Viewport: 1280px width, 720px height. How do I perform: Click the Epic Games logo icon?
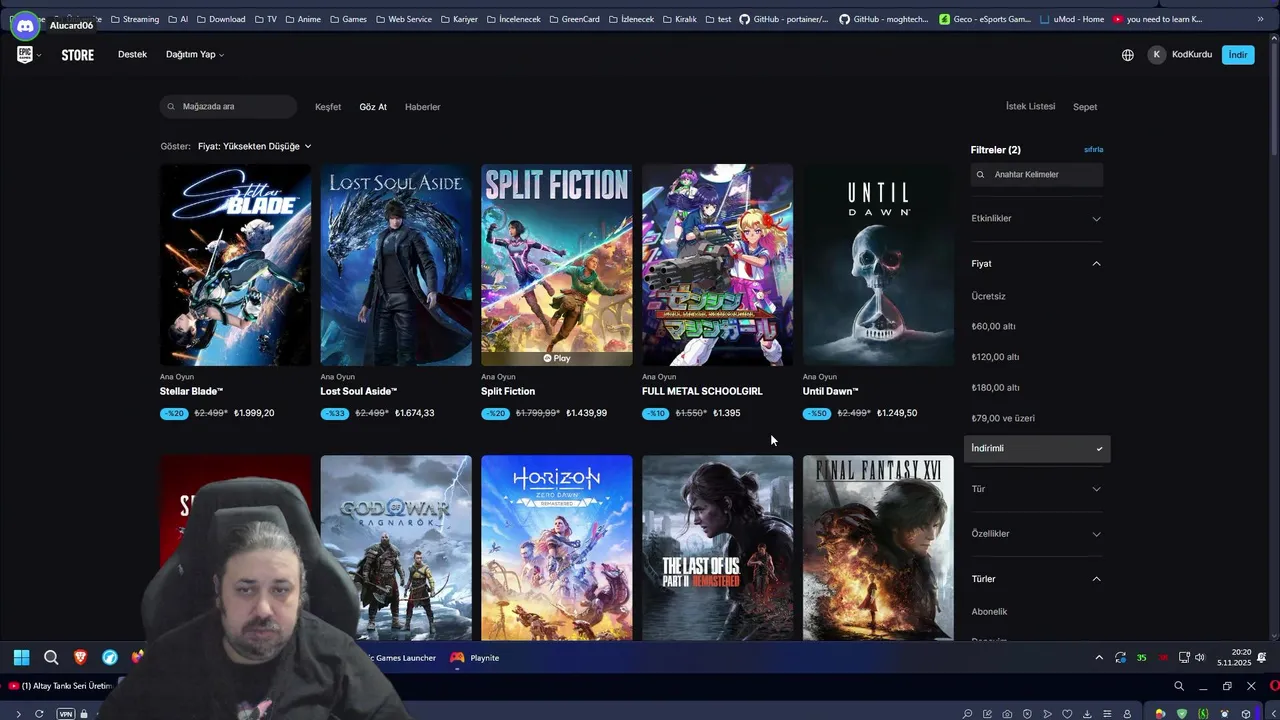(x=25, y=55)
